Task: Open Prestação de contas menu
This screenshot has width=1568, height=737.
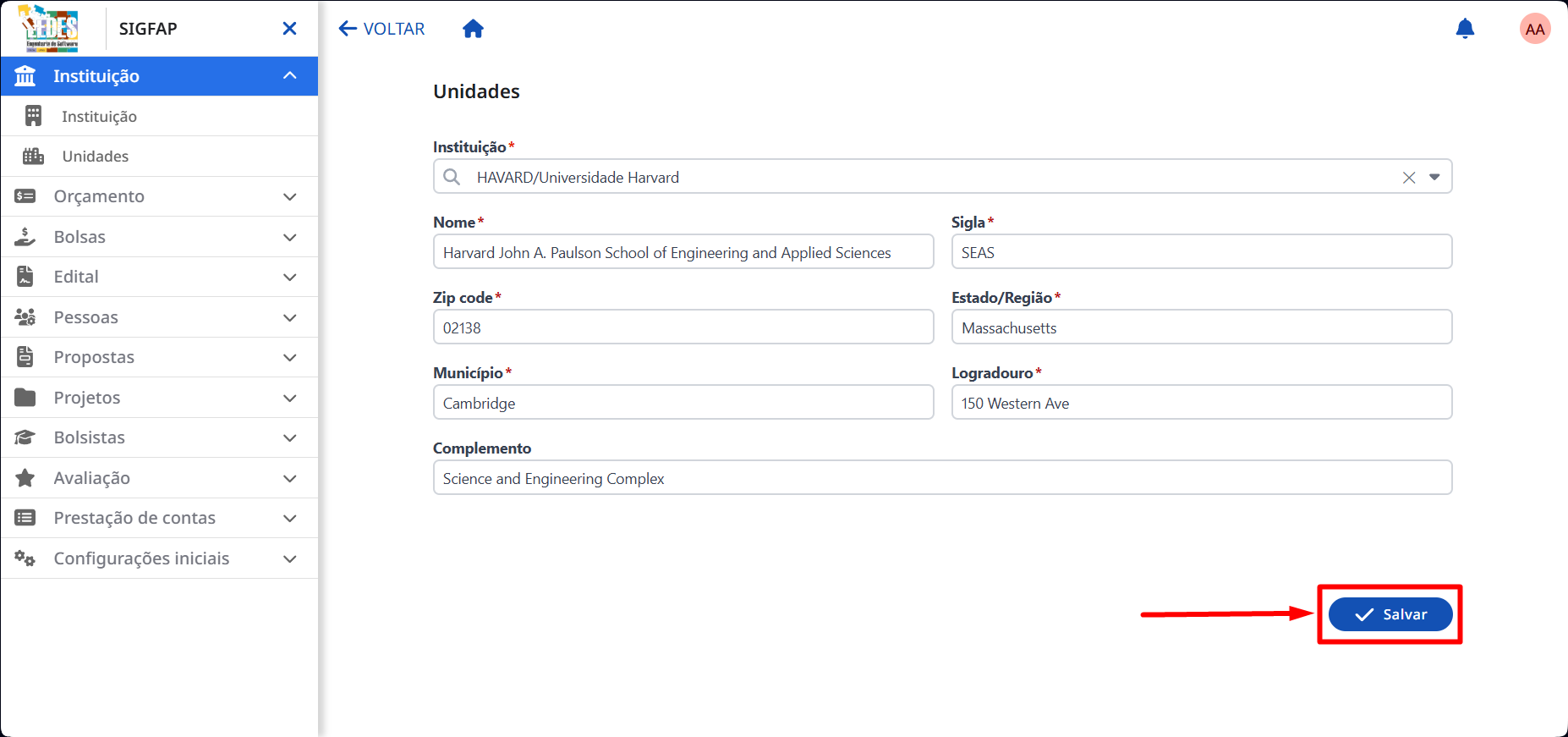Action: coord(159,518)
